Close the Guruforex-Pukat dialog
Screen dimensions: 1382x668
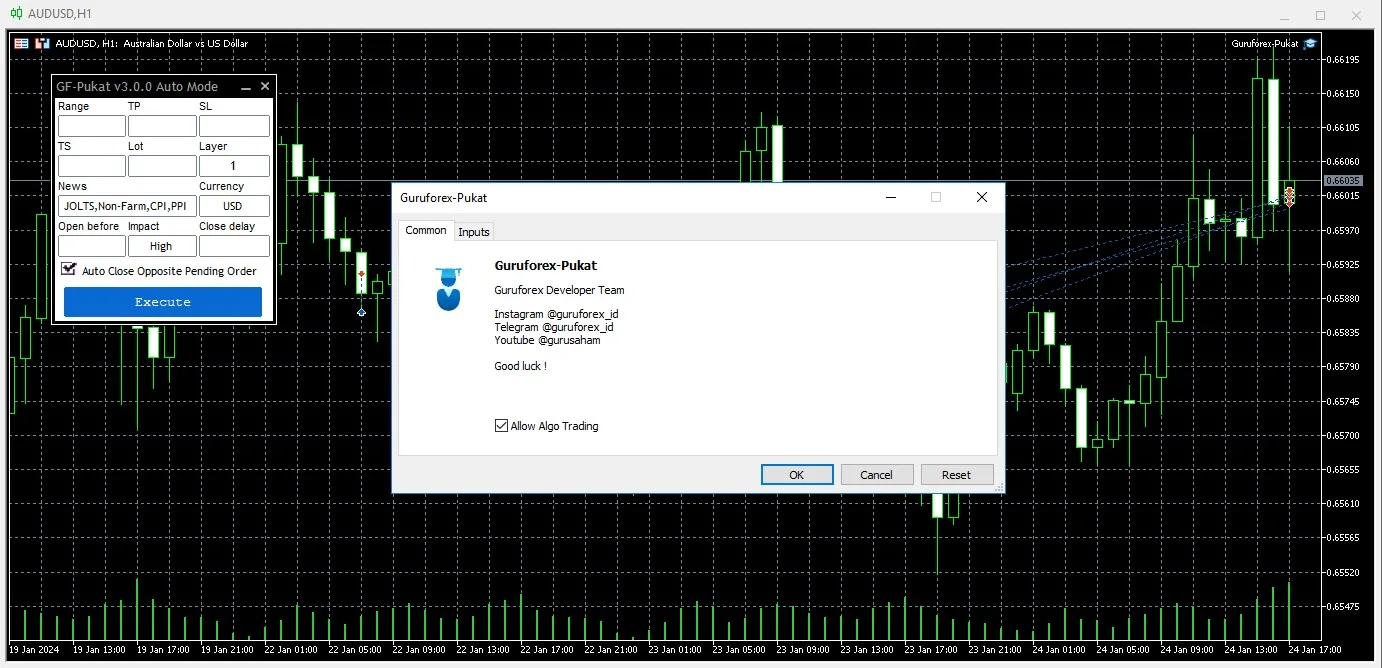982,197
